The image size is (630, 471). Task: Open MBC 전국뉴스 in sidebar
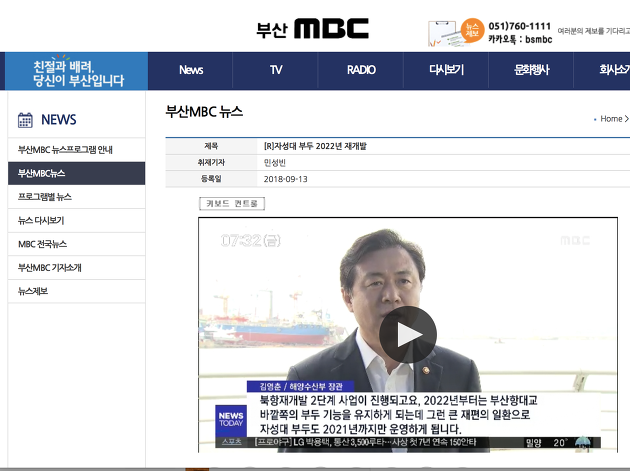76,244
